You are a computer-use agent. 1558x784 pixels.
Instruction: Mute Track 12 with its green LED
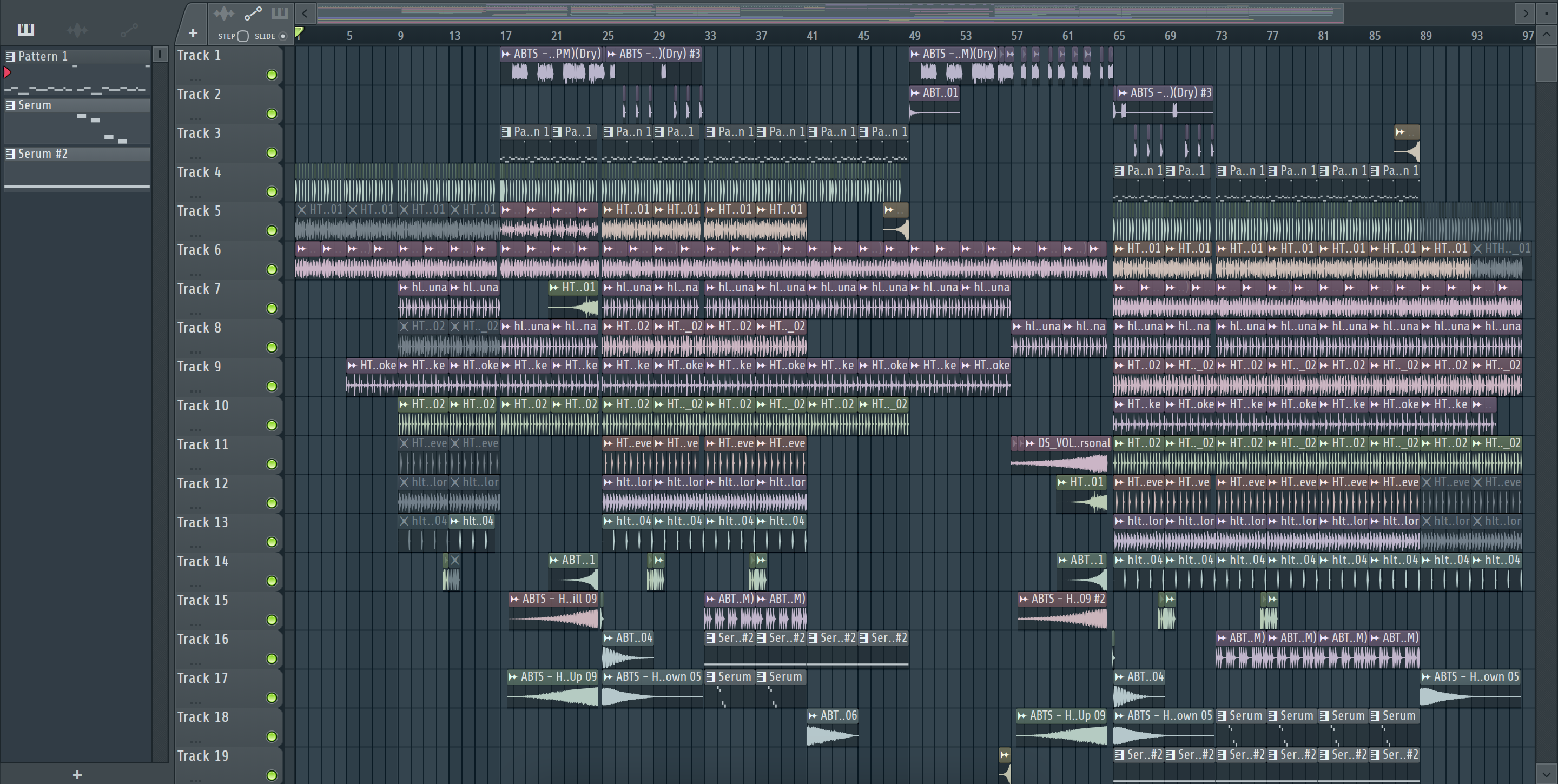pyautogui.click(x=272, y=503)
